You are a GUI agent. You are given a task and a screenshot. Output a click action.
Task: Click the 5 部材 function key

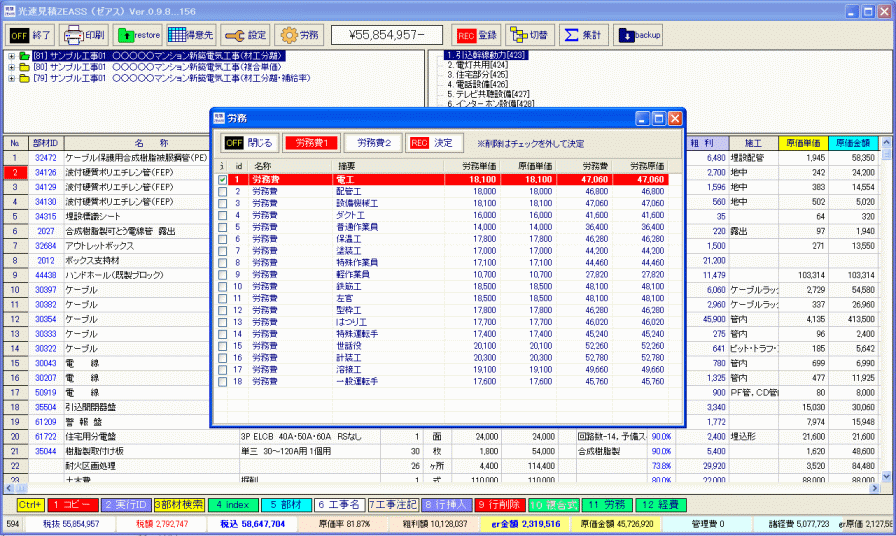[286, 505]
